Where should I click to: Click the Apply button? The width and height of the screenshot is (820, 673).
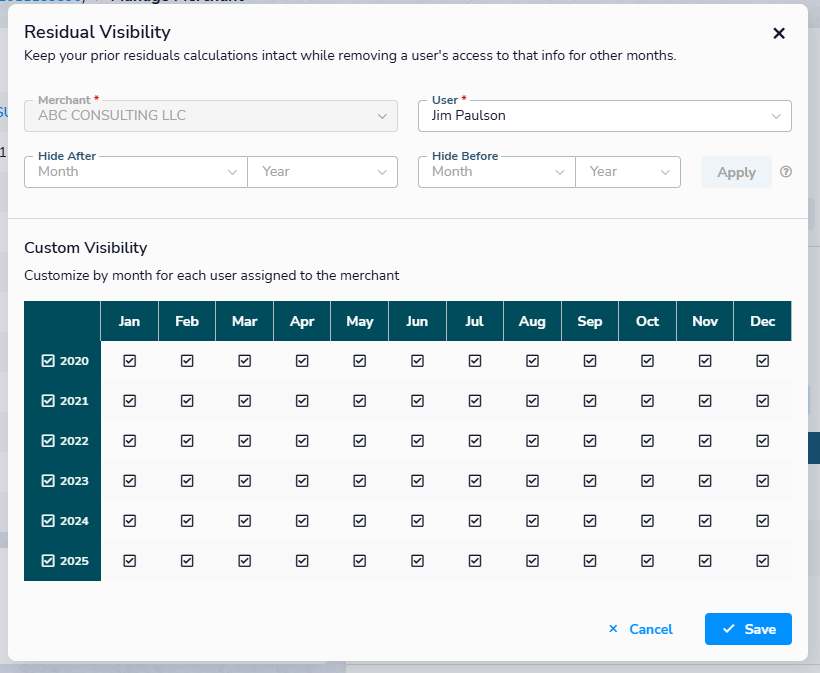pyautogui.click(x=736, y=172)
